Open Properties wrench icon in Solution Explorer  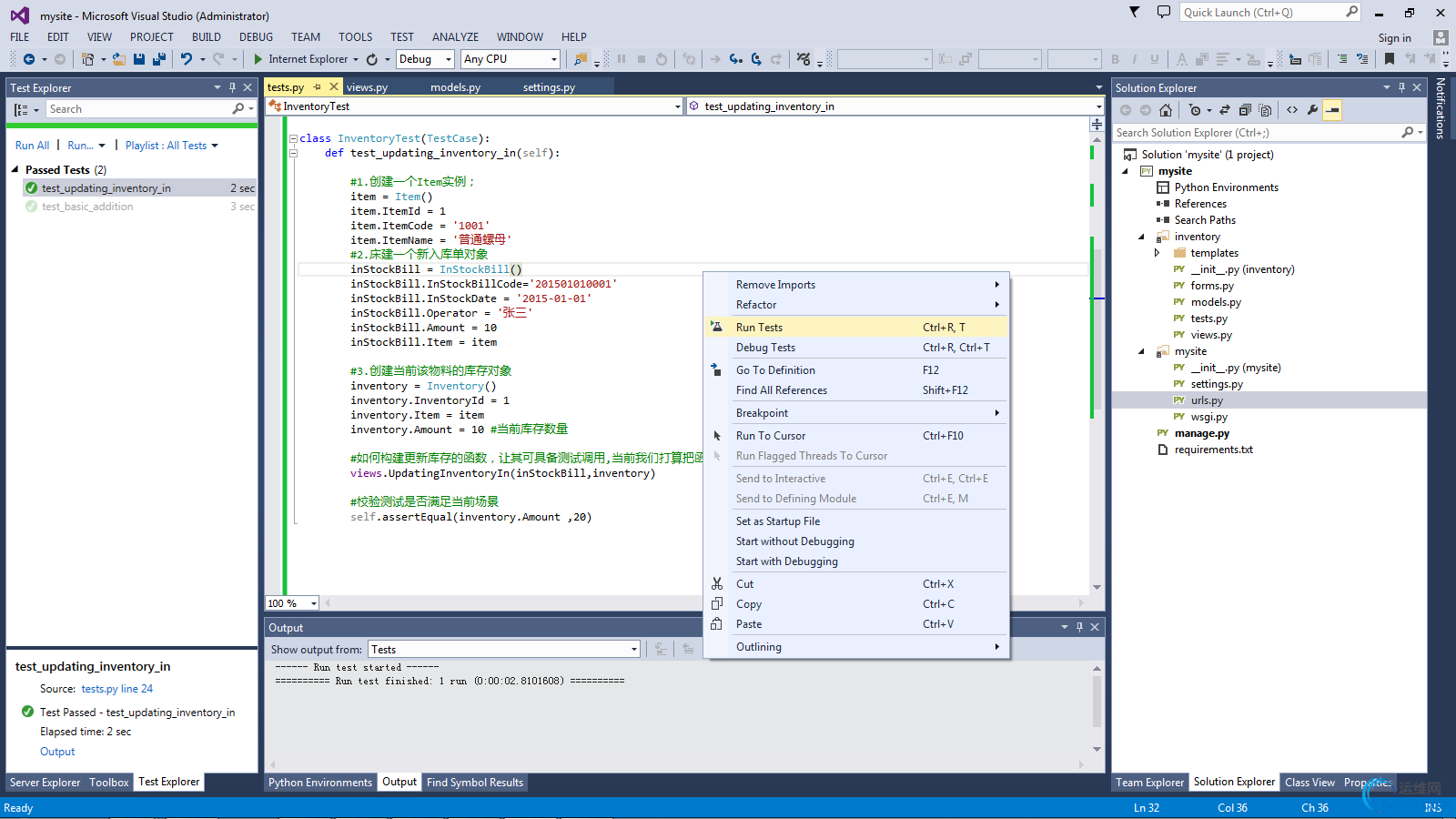pos(1312,110)
